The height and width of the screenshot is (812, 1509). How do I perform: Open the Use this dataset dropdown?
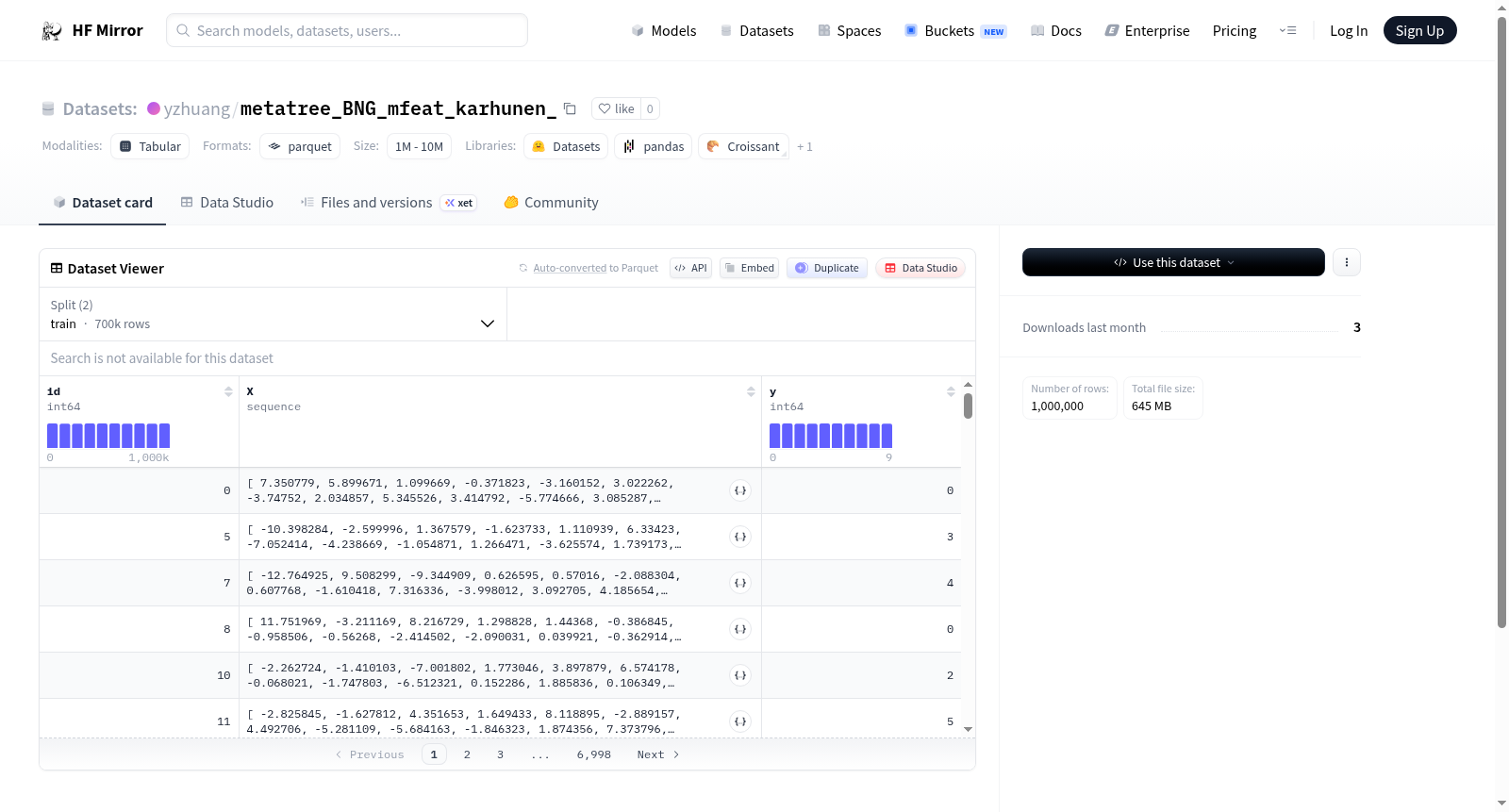(1173, 262)
